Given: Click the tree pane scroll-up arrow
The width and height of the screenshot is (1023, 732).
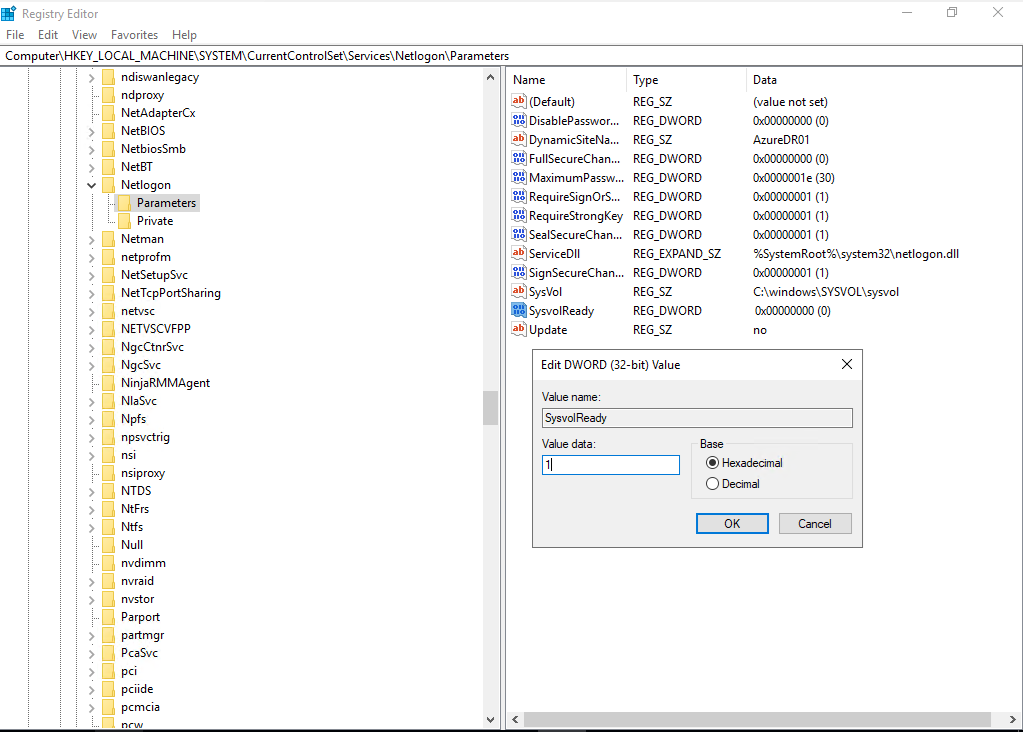Looking at the screenshot, I should [x=491, y=77].
